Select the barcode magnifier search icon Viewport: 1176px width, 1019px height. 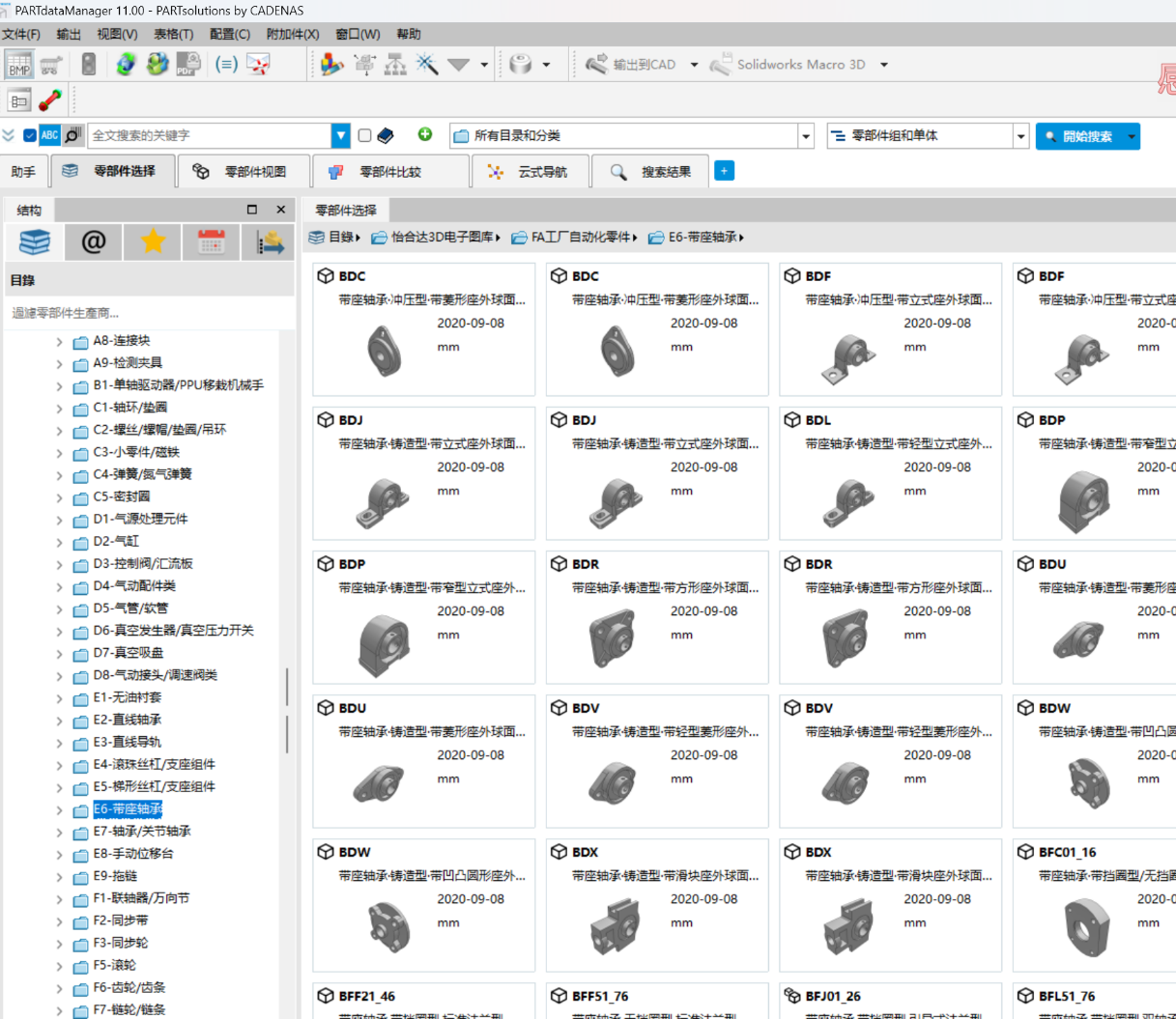[72, 135]
